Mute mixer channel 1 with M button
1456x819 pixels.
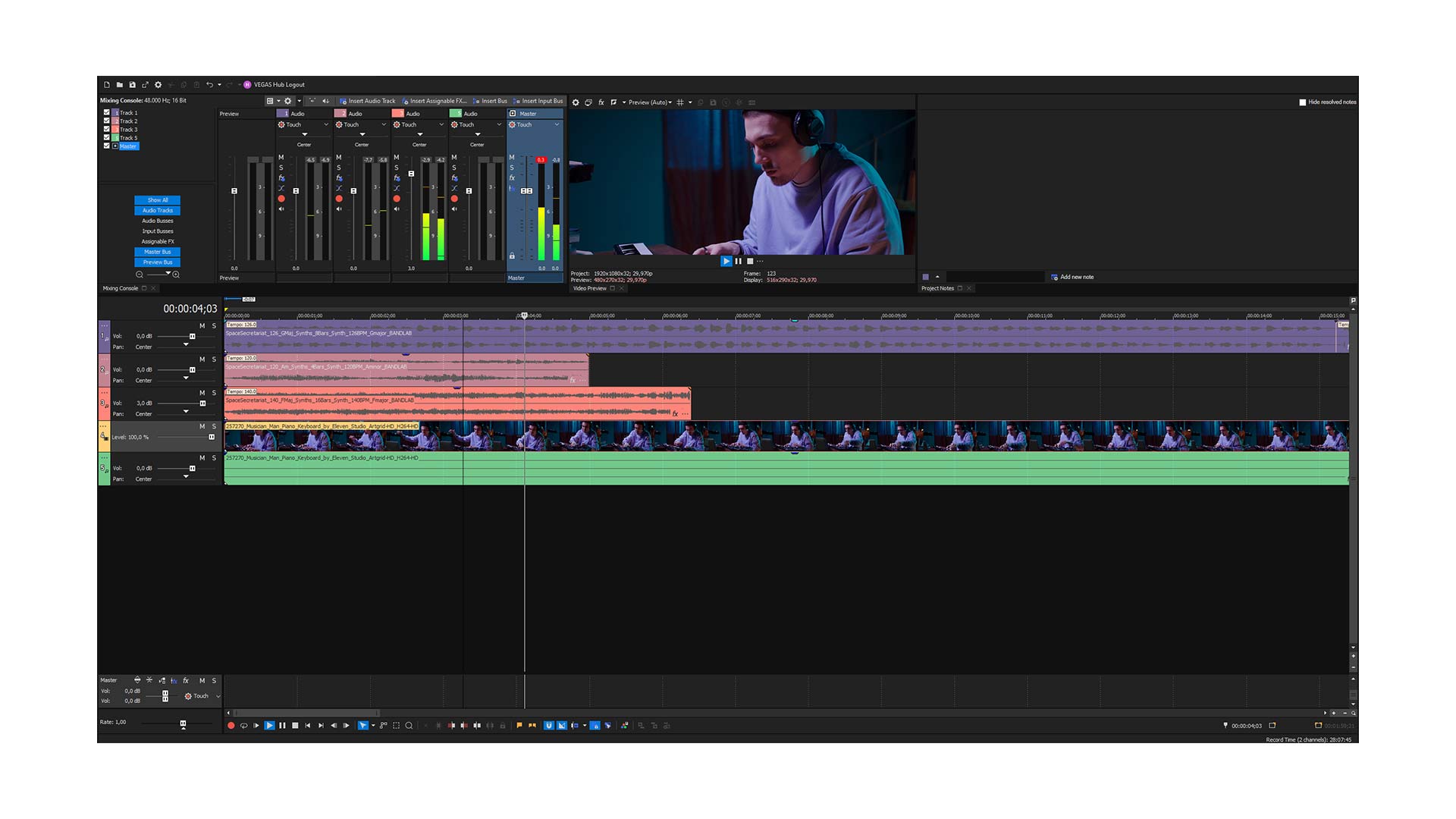281,158
